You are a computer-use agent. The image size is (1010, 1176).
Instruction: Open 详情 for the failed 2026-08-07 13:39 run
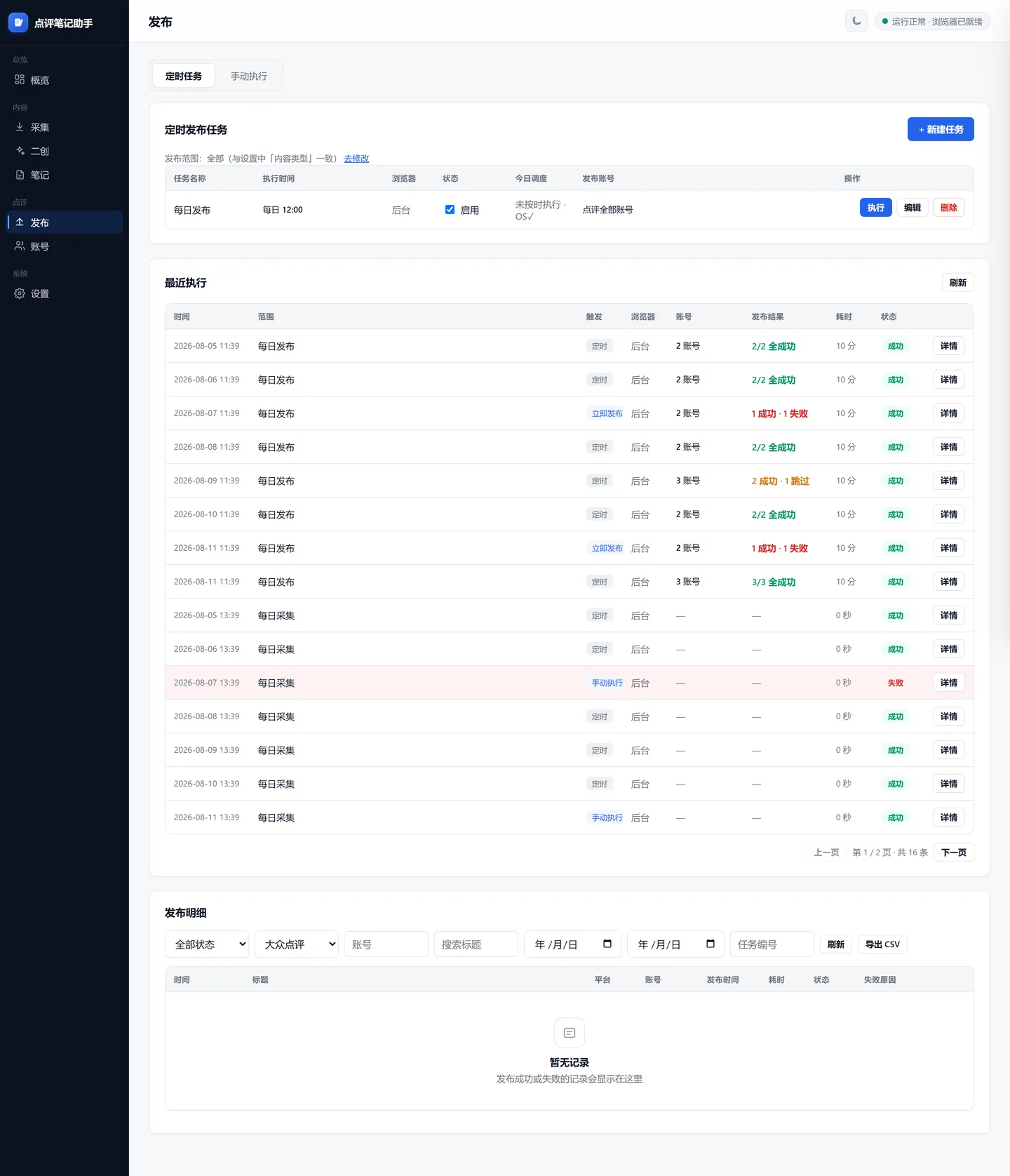point(949,683)
